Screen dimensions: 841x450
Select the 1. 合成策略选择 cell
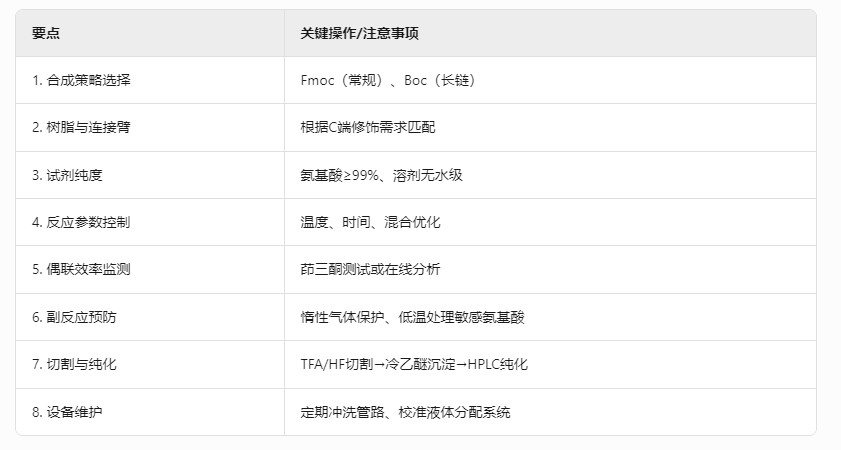click(x=150, y=80)
